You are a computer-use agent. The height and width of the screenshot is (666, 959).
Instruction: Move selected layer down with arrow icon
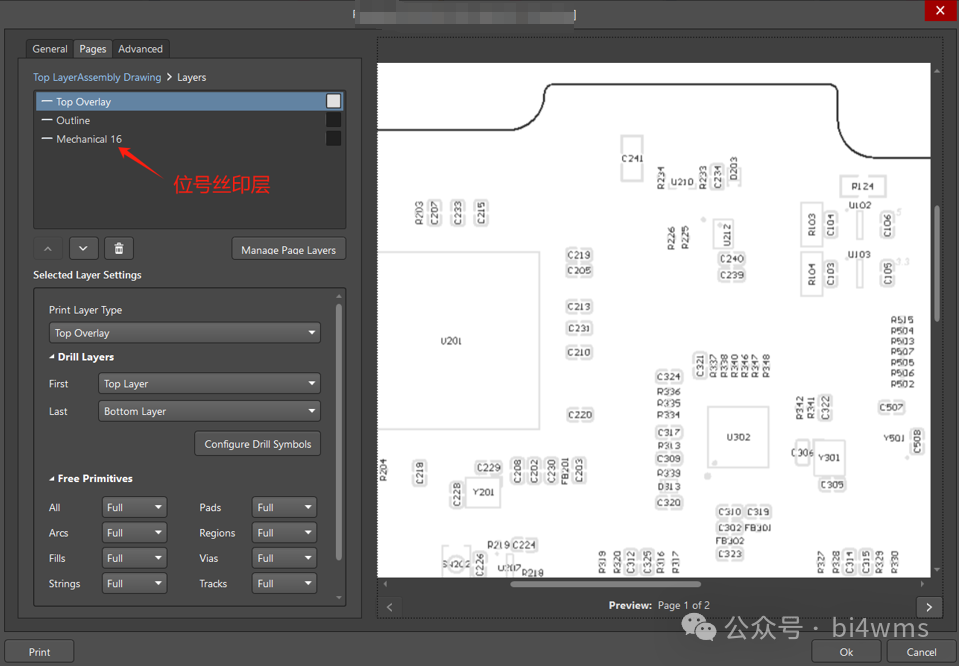click(83, 249)
